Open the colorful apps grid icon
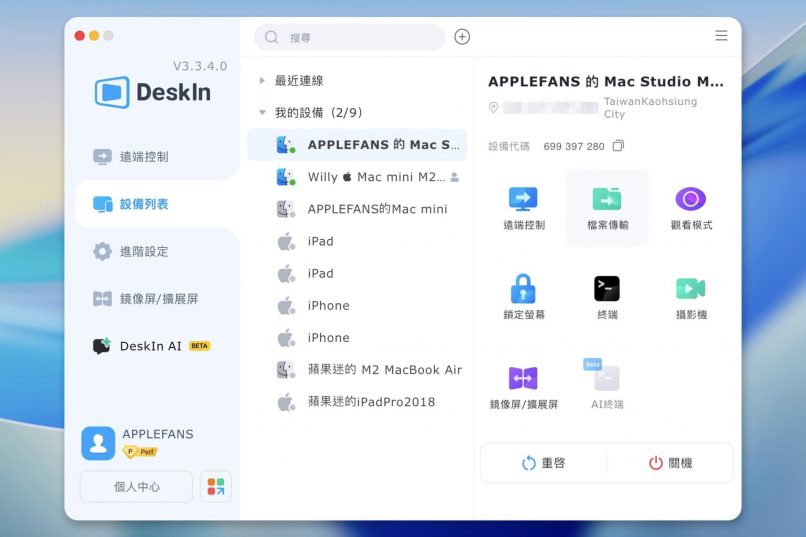The image size is (806, 537). coord(216,487)
